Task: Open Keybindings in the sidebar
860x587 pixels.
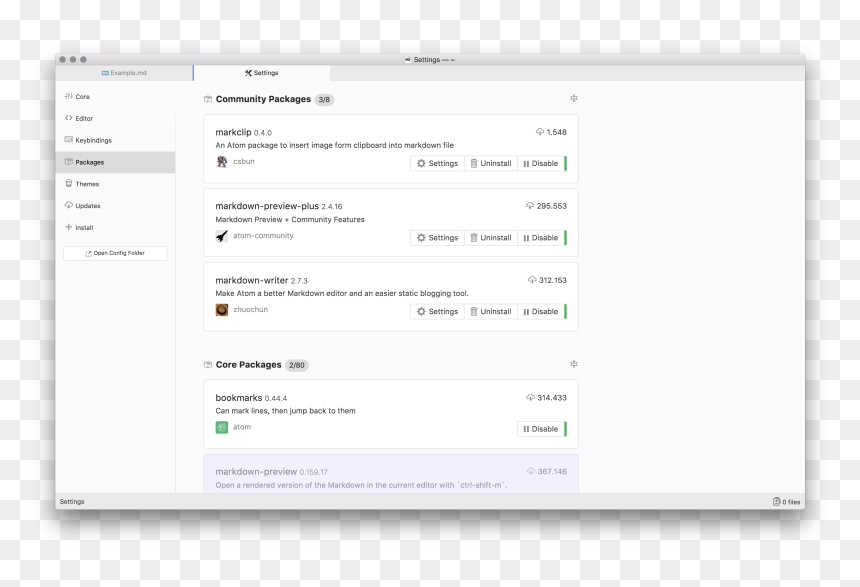Action: (x=115, y=140)
